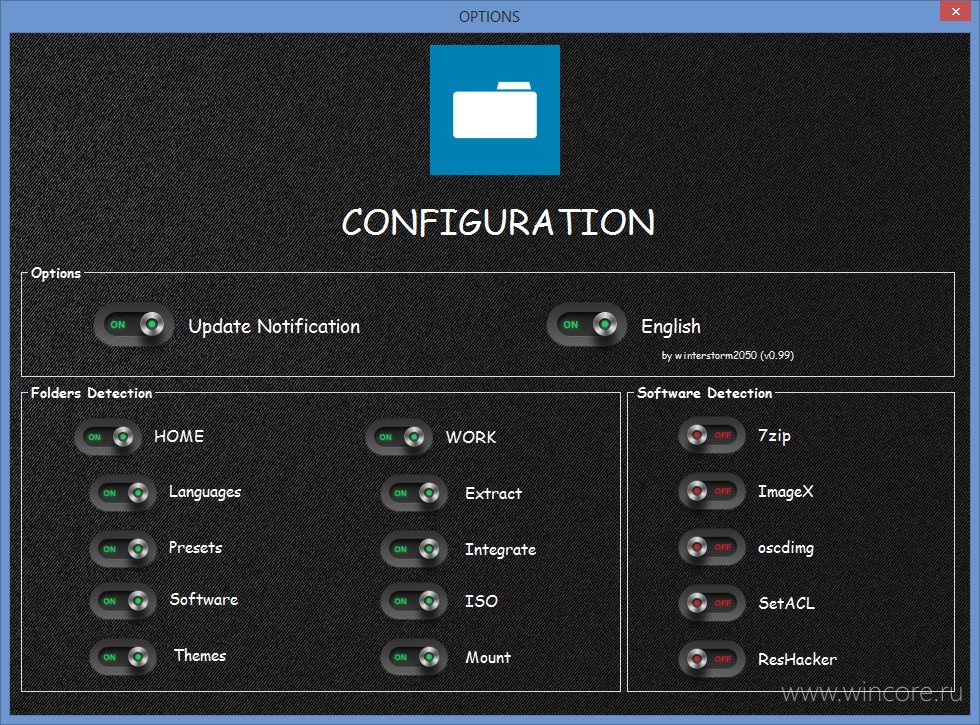Click the Software Detection group title

click(704, 393)
